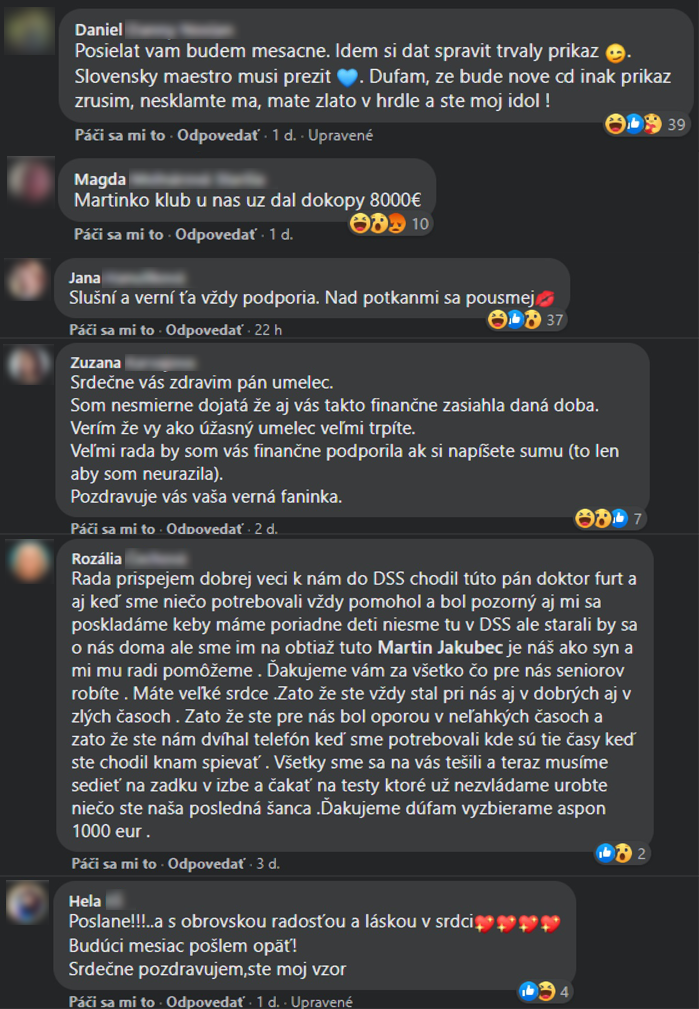Show reactions on Zuzana's comment
Image resolution: width=699 pixels, height=1009 pixels.
pyautogui.click(x=610, y=518)
